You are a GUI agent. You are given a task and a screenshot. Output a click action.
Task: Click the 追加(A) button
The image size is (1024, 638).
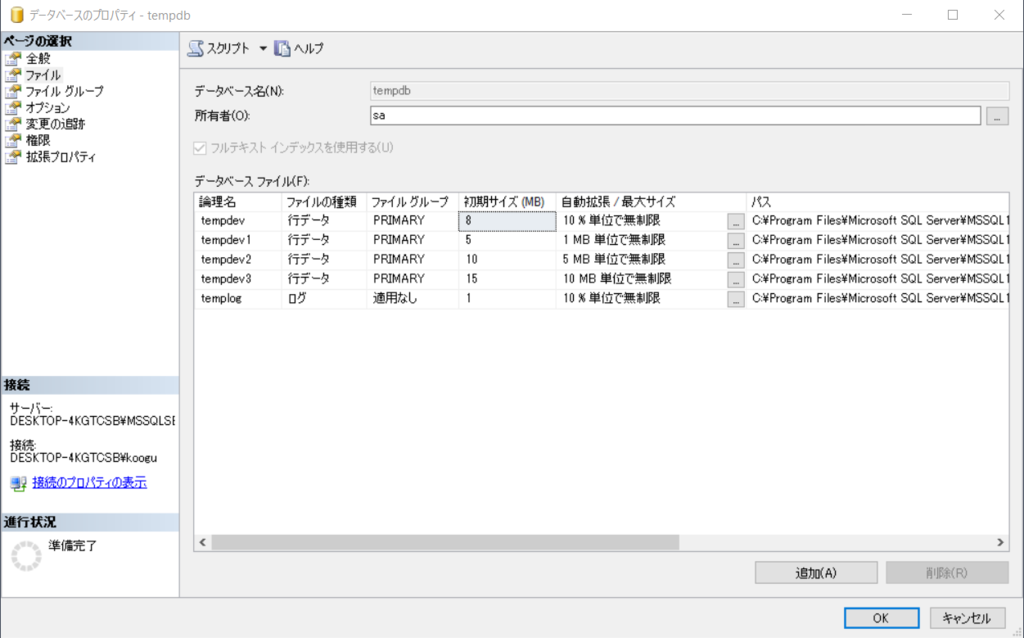click(x=816, y=571)
